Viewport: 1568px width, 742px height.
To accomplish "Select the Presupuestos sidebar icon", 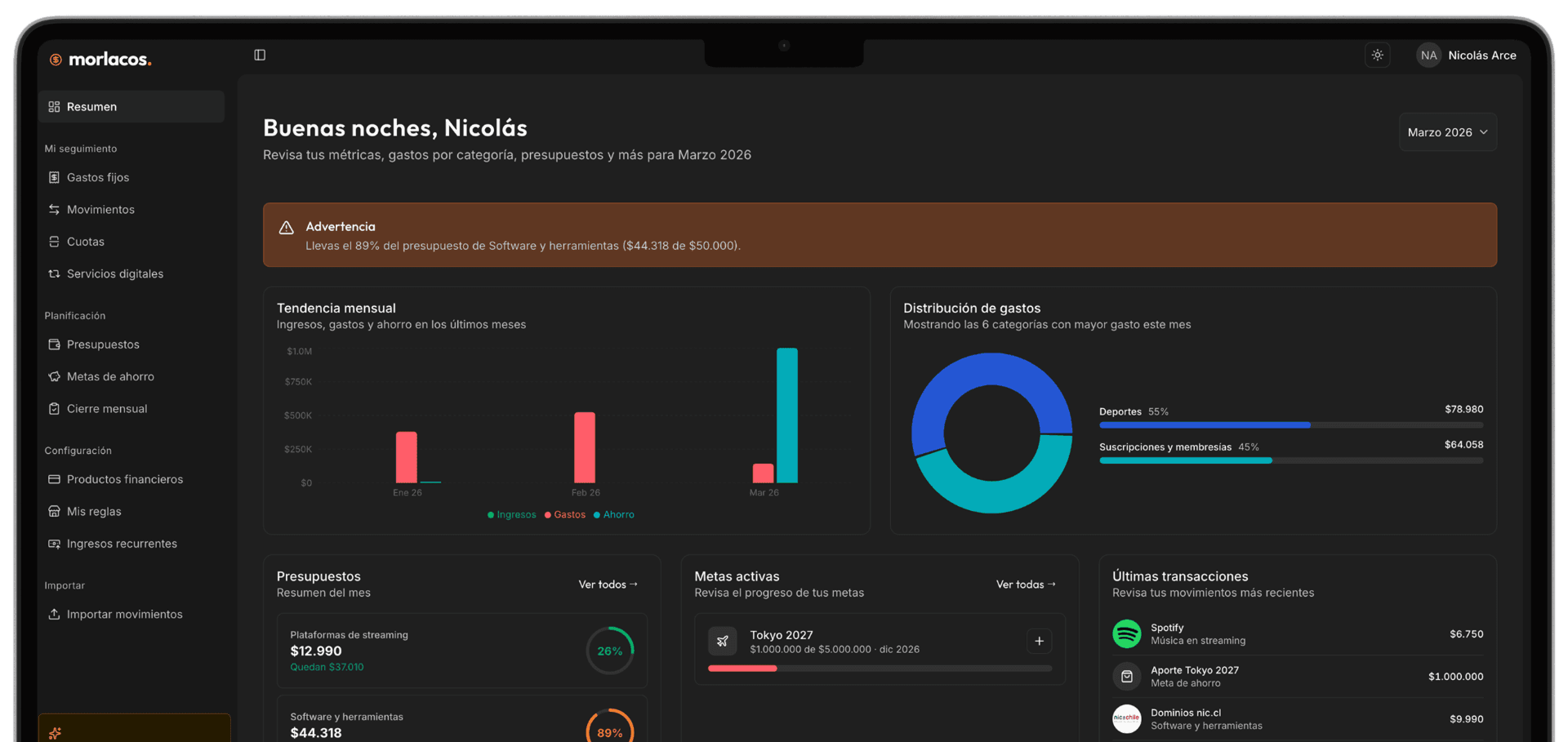I will click(54, 344).
